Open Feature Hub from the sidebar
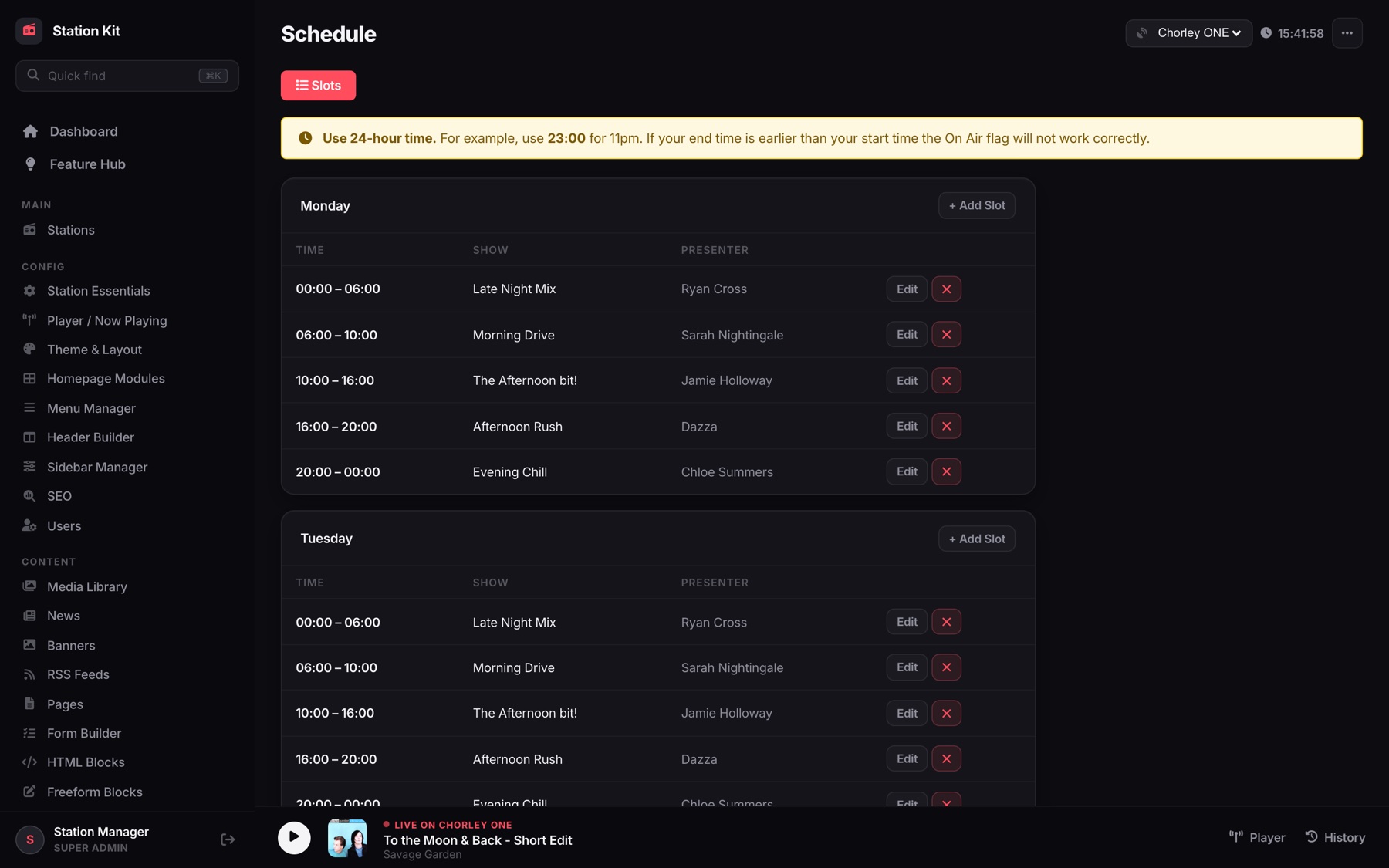 (87, 164)
